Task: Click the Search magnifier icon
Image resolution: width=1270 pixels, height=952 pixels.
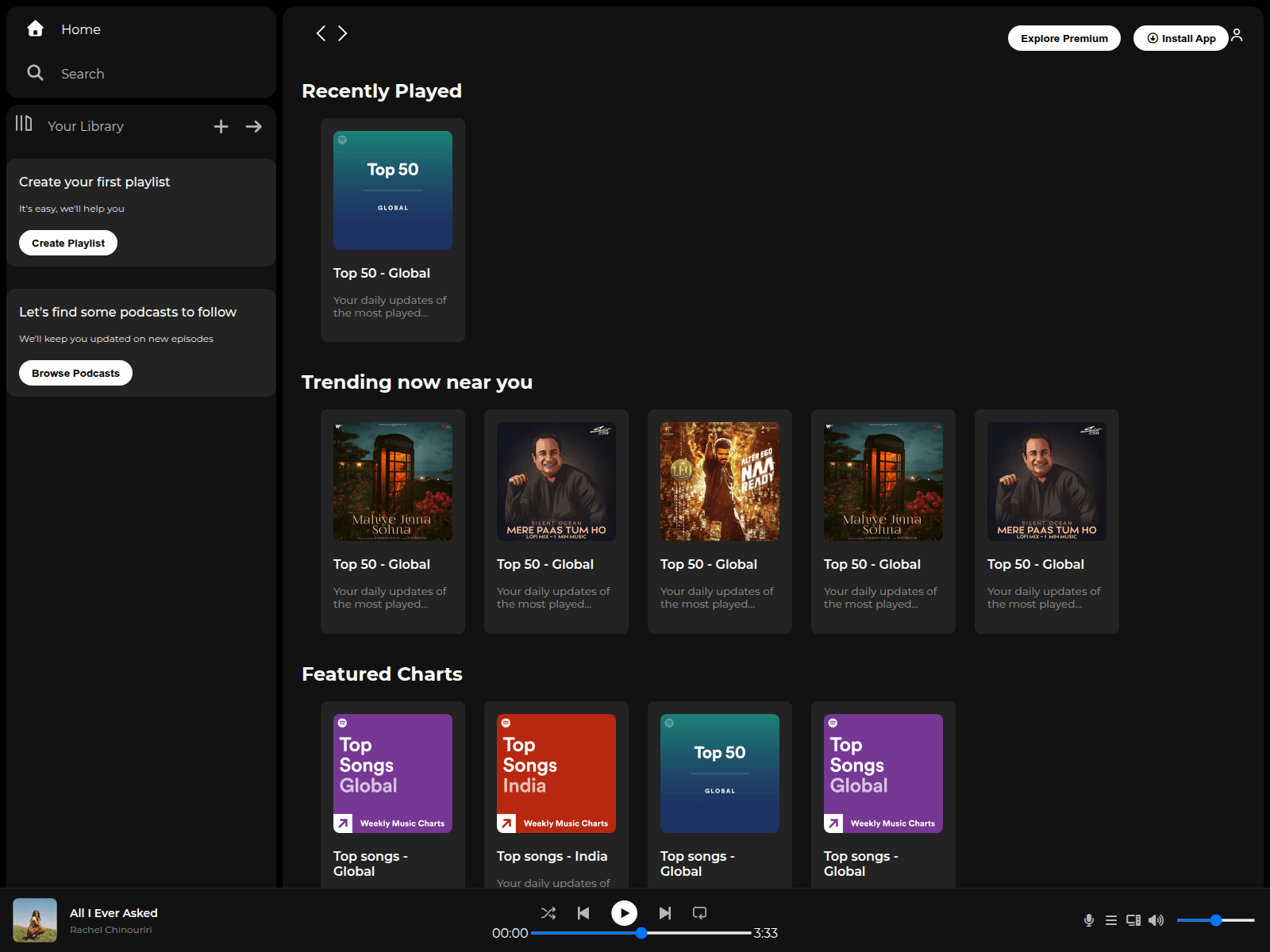Action: pyautogui.click(x=35, y=73)
